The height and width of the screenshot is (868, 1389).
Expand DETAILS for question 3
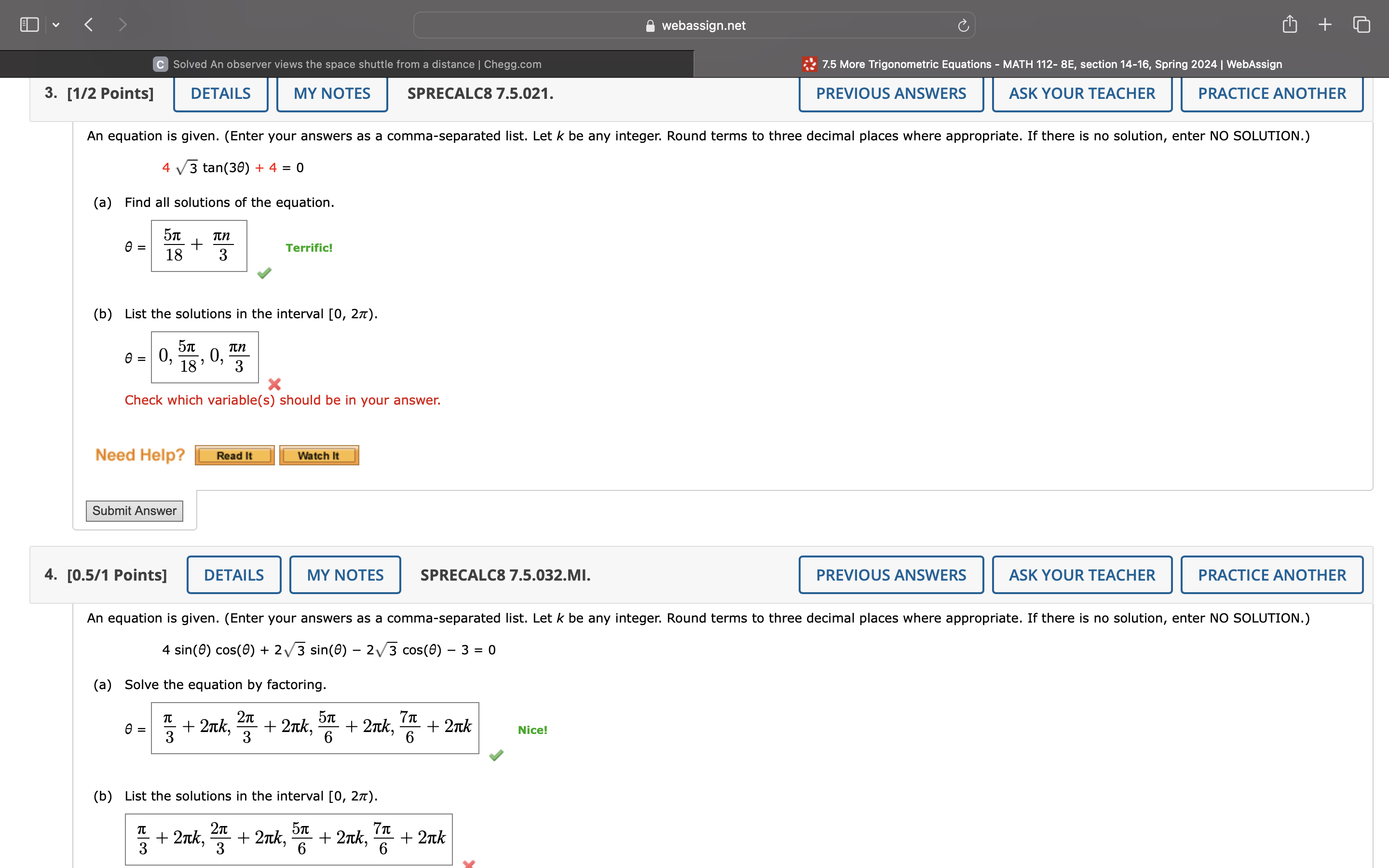(x=220, y=94)
